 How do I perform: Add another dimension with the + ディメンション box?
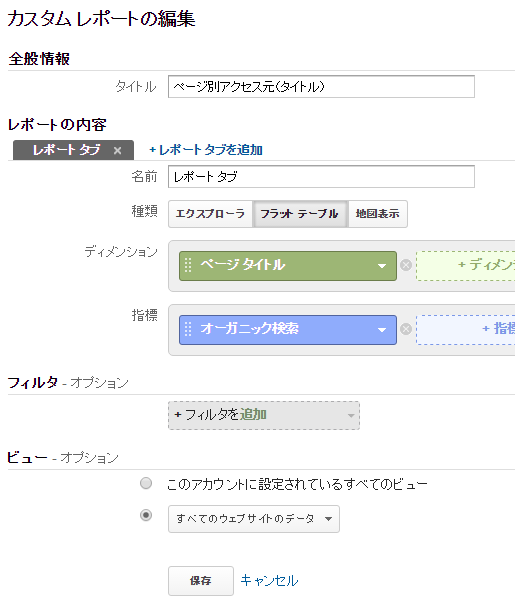pos(466,266)
